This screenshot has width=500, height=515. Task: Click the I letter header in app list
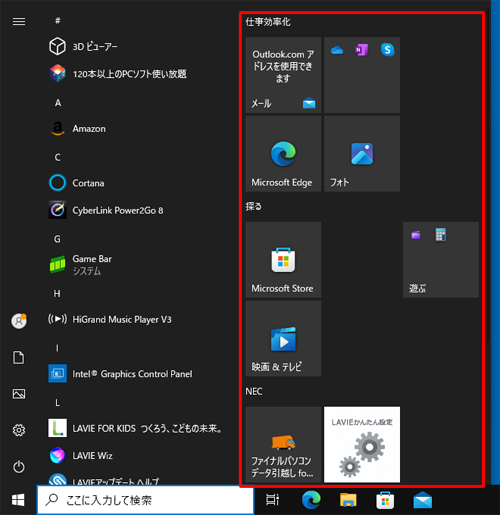point(57,348)
